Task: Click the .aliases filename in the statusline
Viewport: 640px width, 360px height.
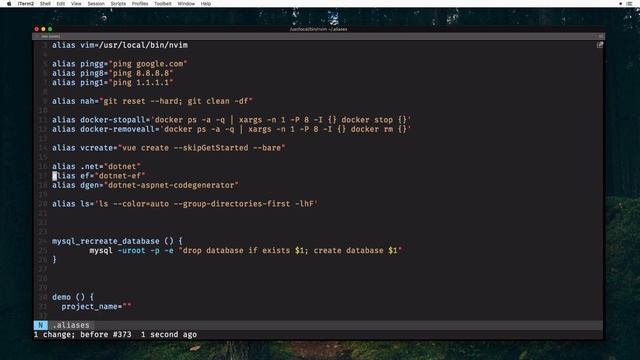Action: pyautogui.click(x=71, y=325)
